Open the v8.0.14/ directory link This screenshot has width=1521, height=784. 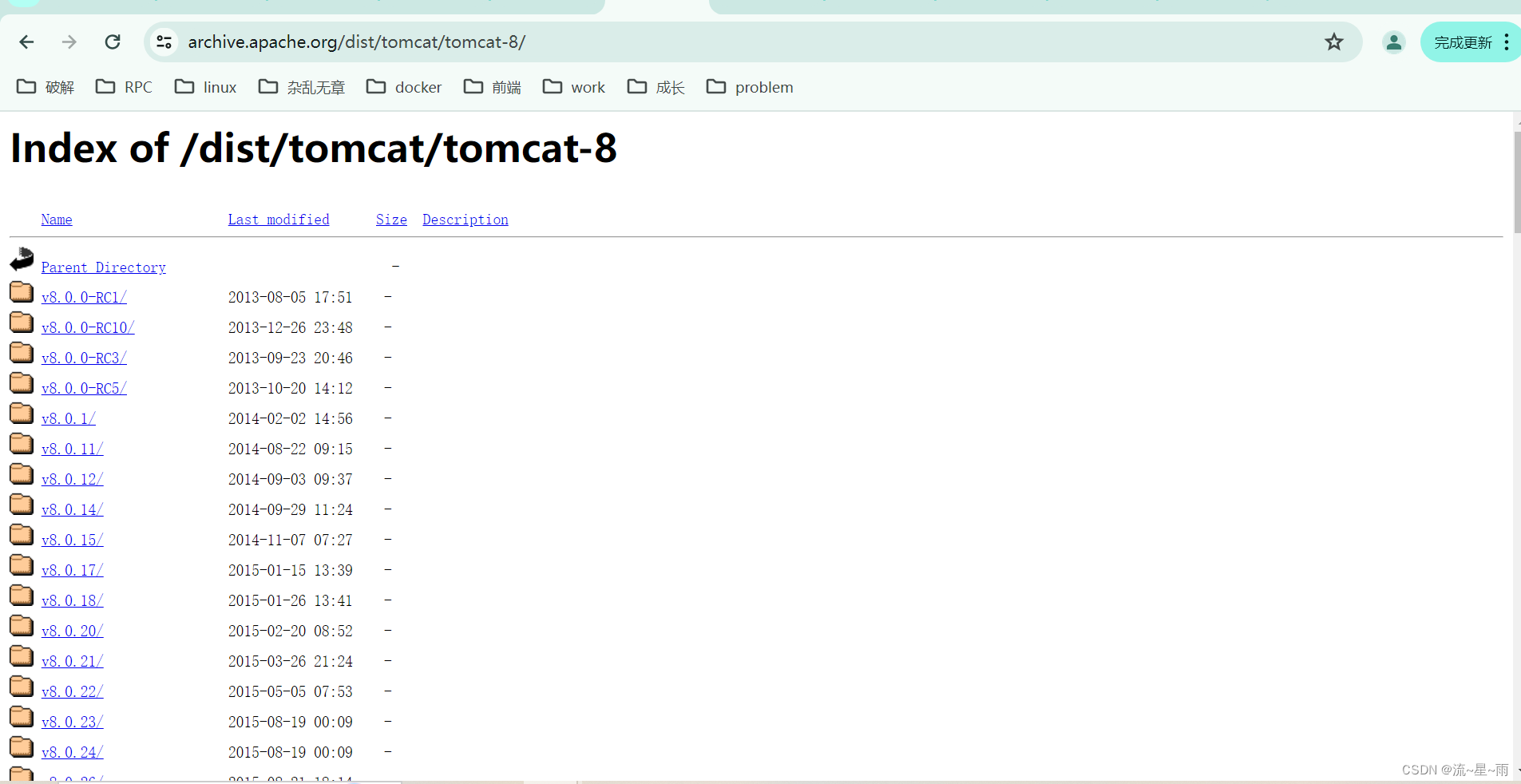73,509
